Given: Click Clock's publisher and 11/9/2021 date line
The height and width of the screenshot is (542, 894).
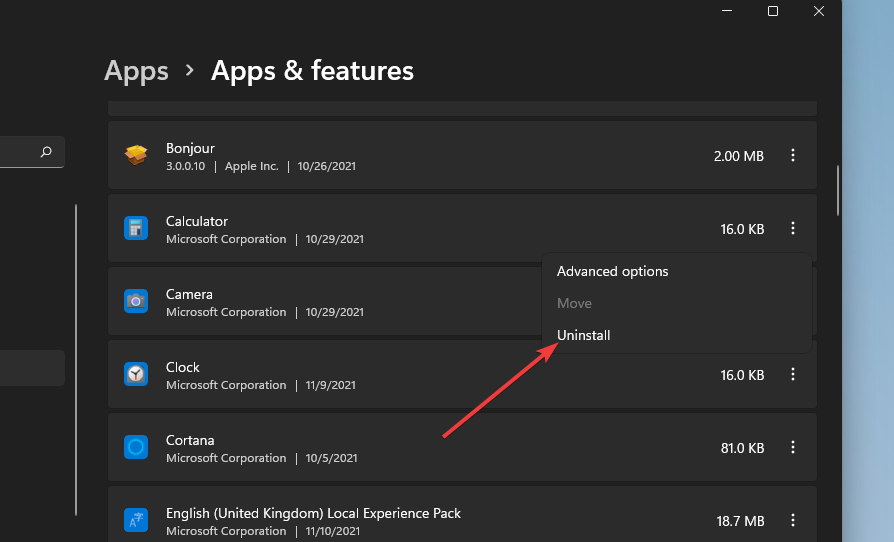Looking at the screenshot, I should 261,385.
